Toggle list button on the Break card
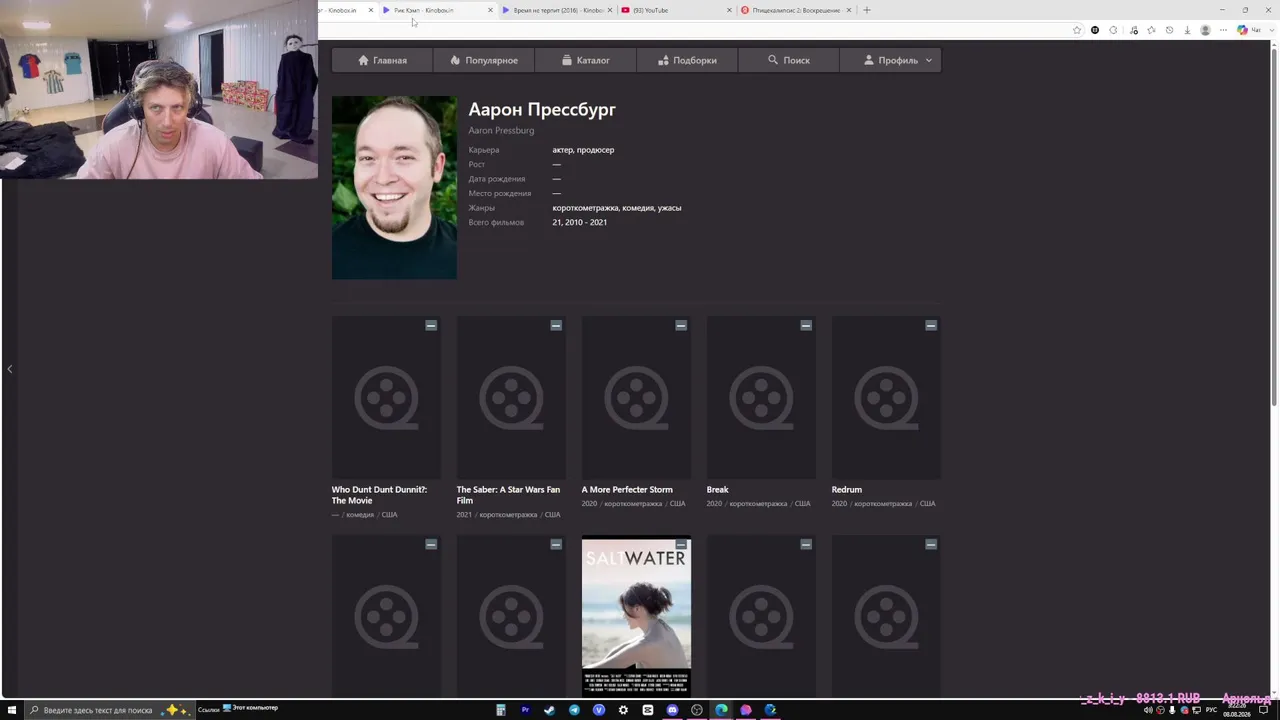 [x=806, y=325]
